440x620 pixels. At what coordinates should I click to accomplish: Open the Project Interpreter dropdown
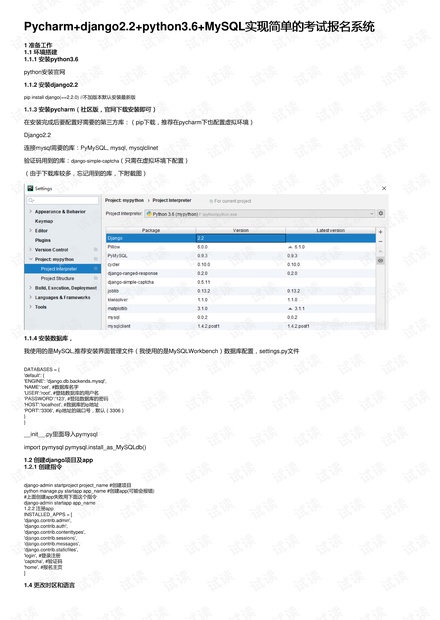coord(260,214)
